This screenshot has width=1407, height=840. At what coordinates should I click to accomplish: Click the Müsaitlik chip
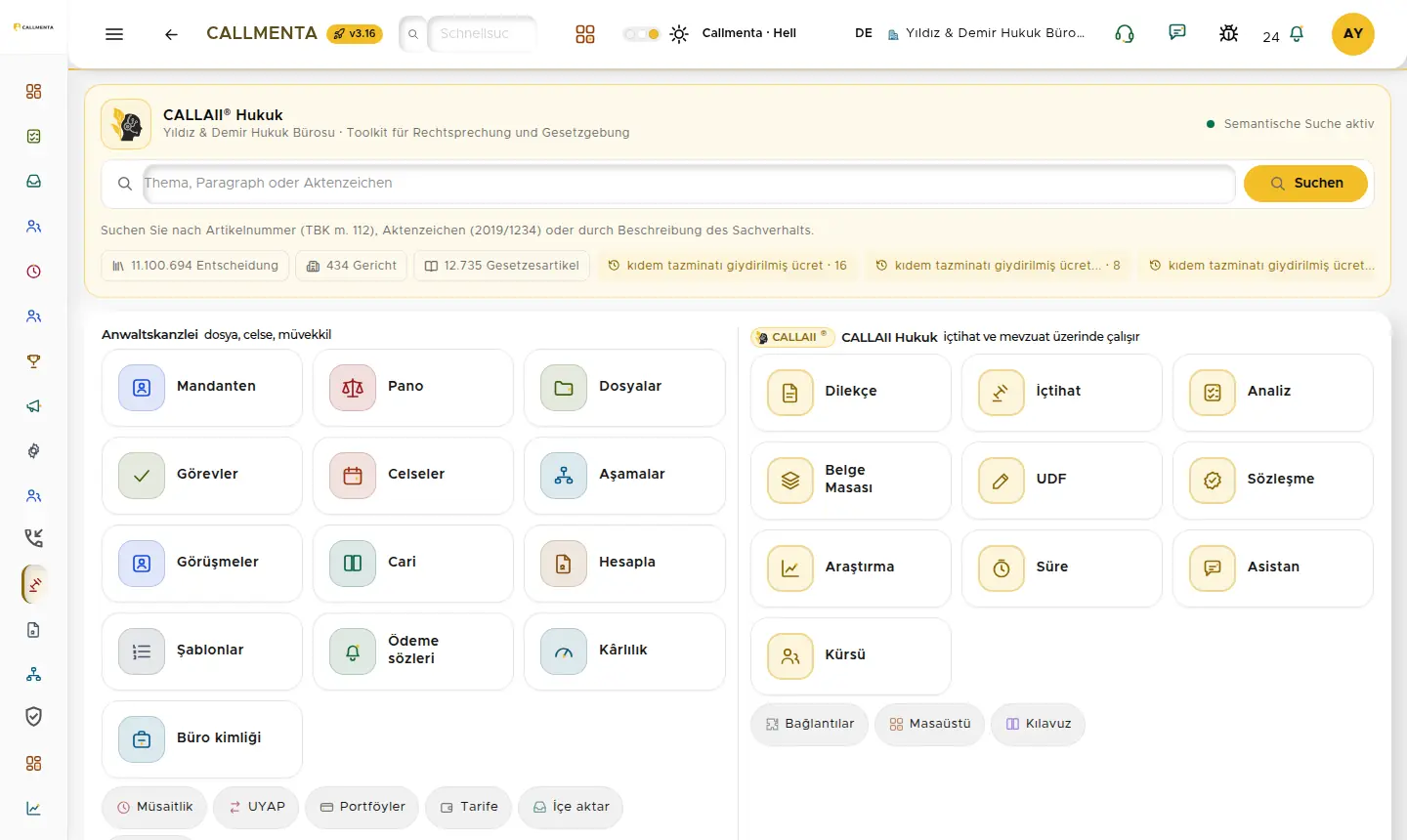pos(154,808)
